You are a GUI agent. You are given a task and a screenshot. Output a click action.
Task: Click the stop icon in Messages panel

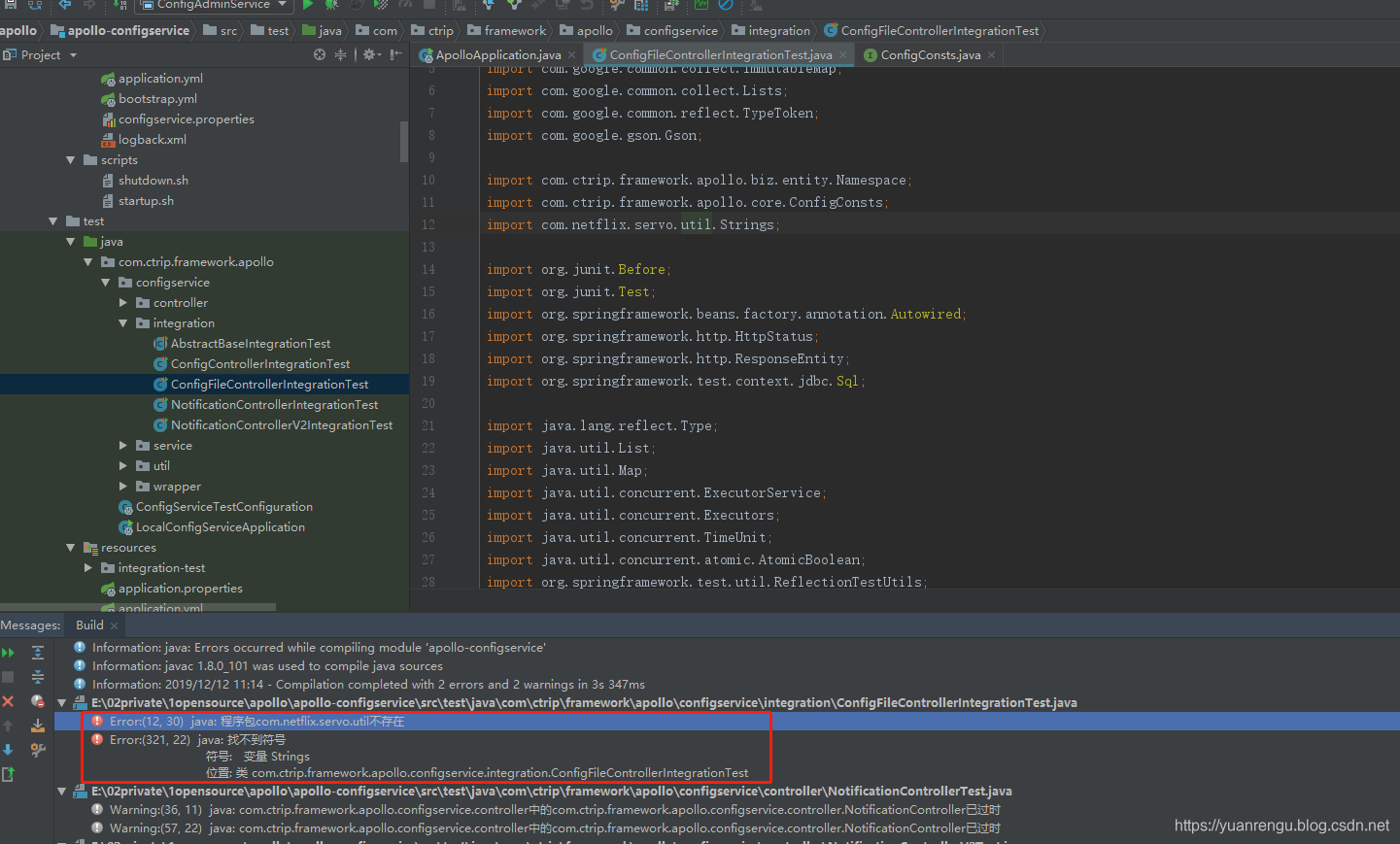click(8, 677)
